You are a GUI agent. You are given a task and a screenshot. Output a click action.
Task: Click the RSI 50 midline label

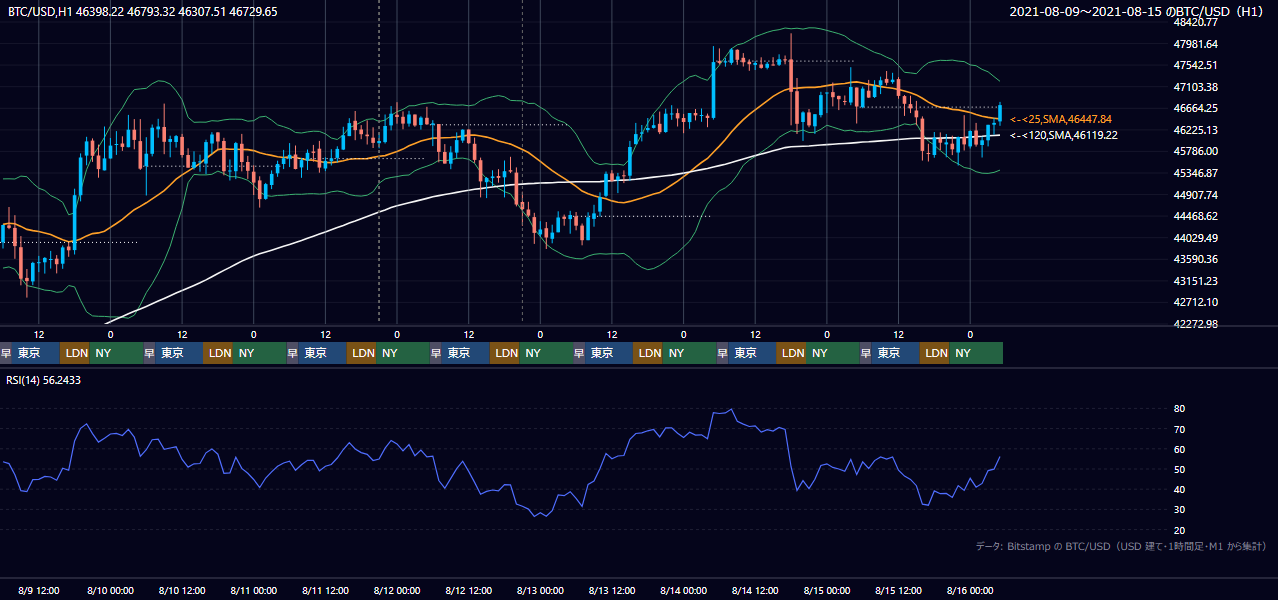(1180, 469)
